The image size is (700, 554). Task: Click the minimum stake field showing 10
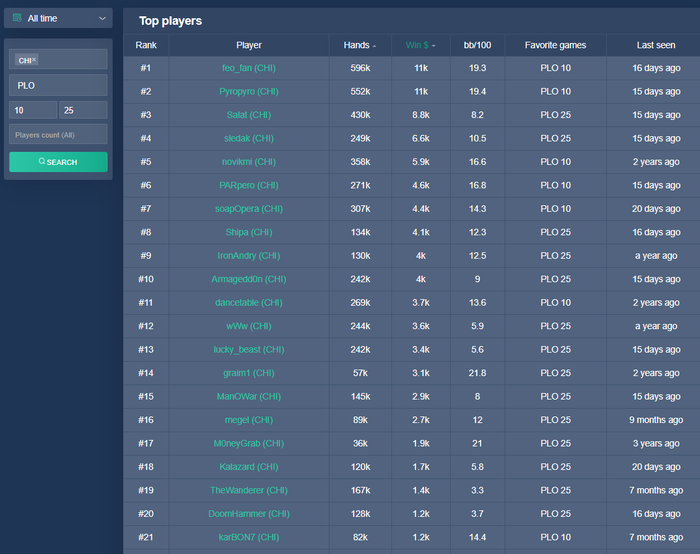(x=33, y=110)
